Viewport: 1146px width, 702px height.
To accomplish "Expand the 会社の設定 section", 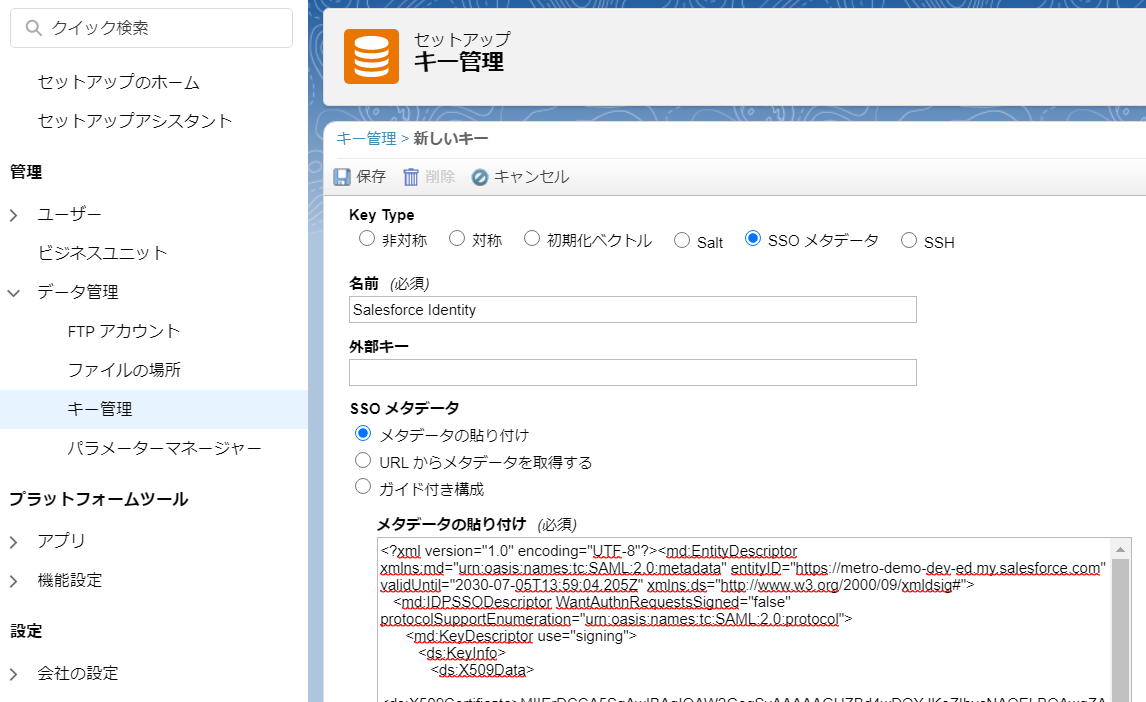I will click(12, 675).
